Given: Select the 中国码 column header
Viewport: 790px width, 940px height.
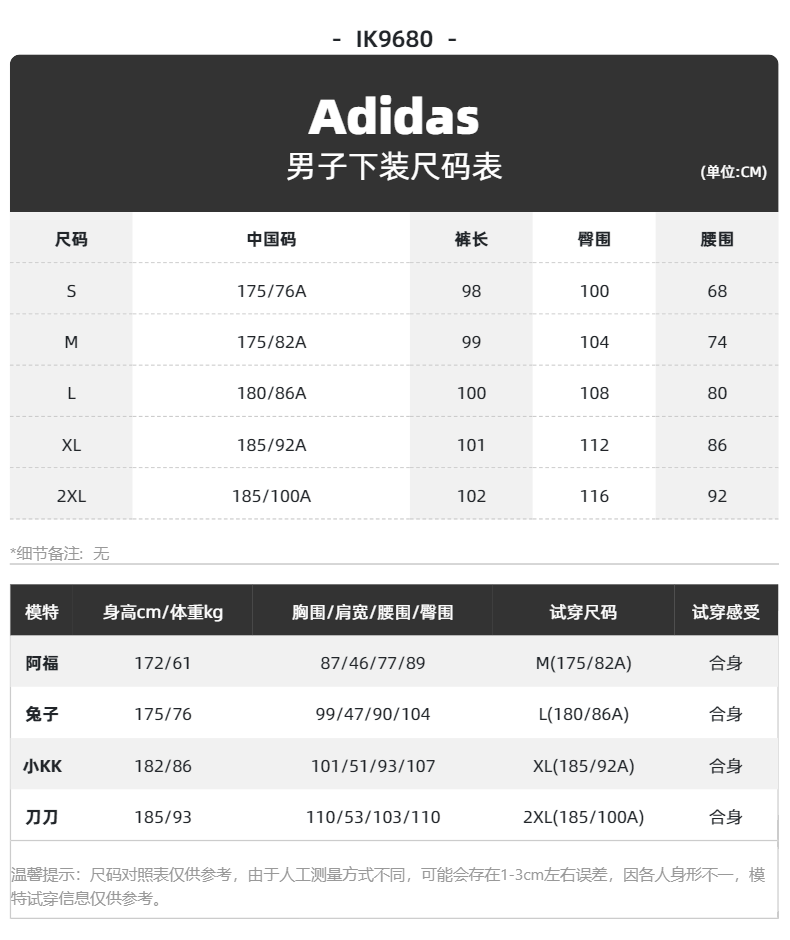Looking at the screenshot, I should 271,239.
